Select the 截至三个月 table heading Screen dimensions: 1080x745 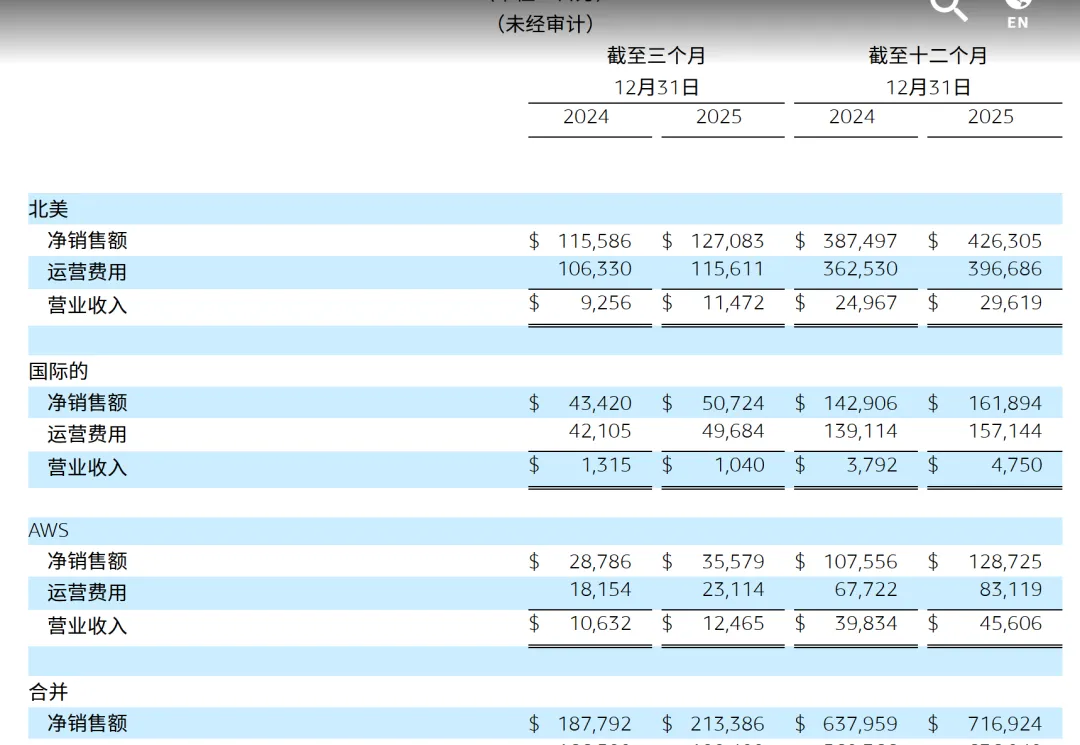point(655,56)
